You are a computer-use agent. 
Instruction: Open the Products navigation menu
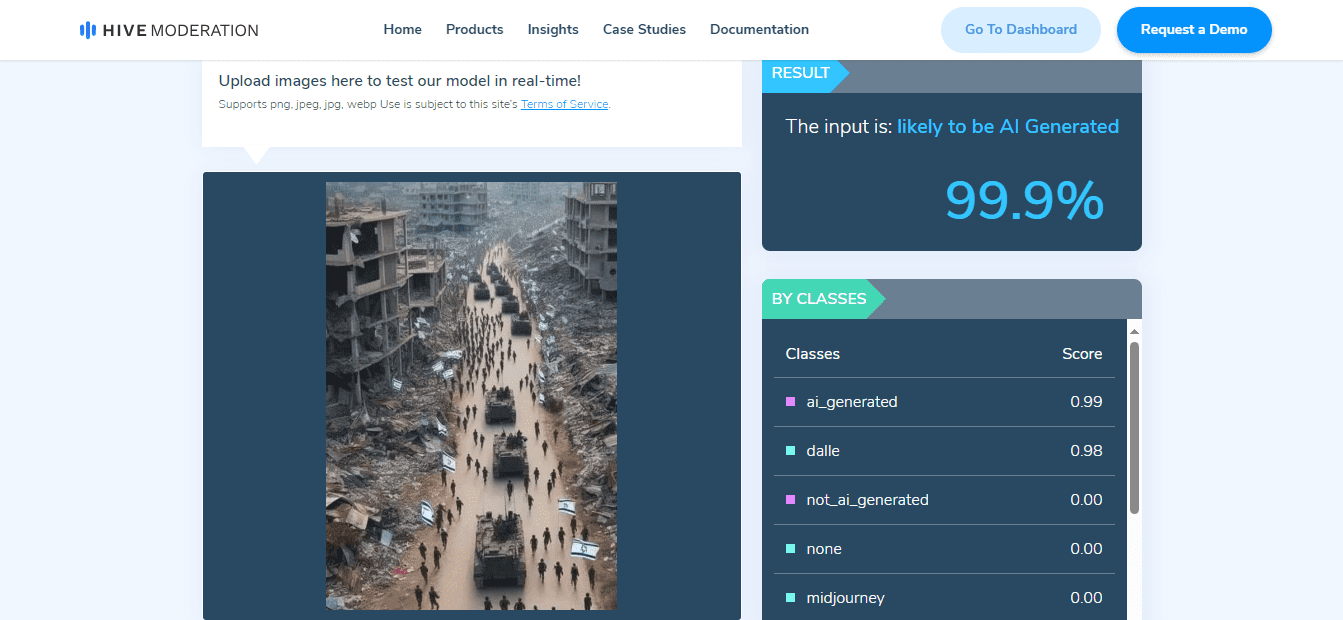click(x=475, y=30)
